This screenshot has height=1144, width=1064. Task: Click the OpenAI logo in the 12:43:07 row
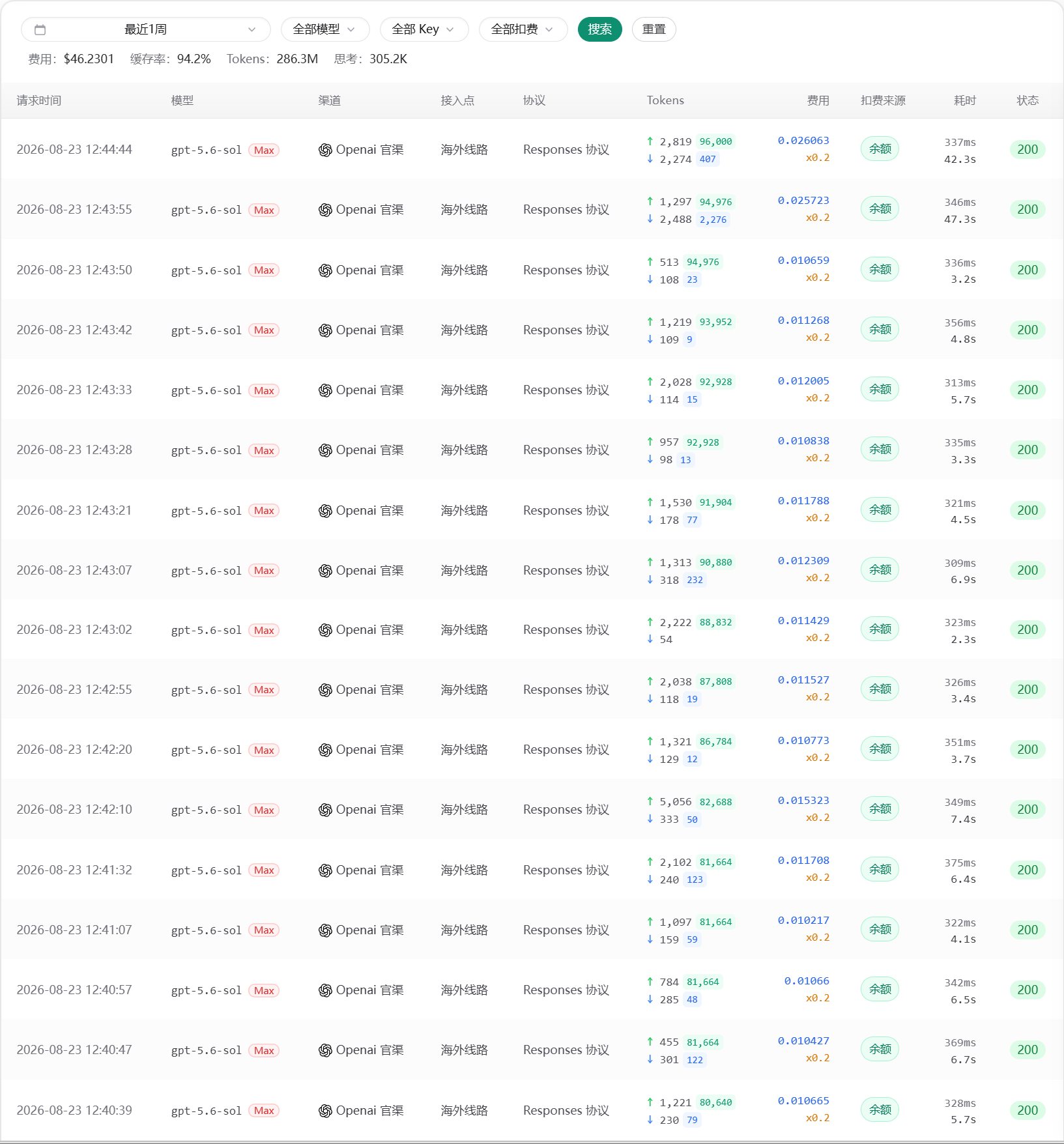coord(325,571)
